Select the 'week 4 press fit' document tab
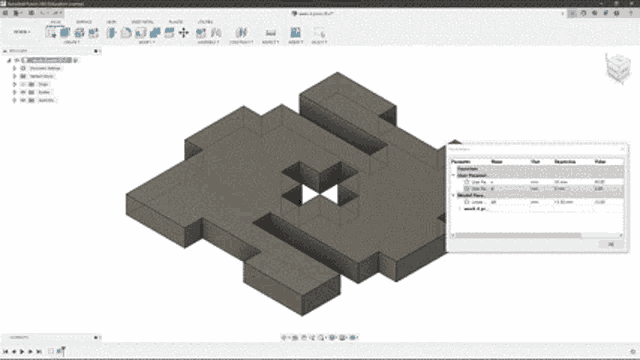The image size is (640, 360). tap(313, 13)
